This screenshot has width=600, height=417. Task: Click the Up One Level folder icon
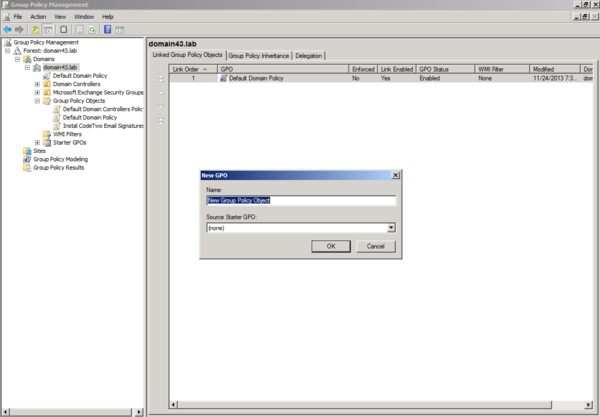(x=35, y=29)
